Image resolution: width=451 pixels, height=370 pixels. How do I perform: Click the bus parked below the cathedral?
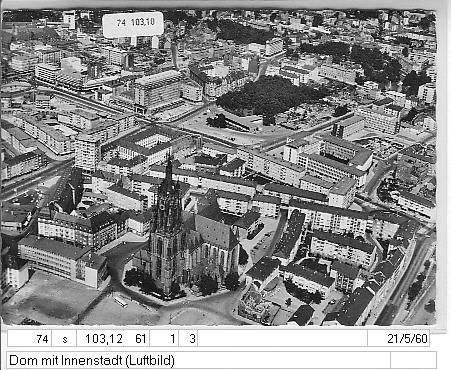tap(120, 301)
